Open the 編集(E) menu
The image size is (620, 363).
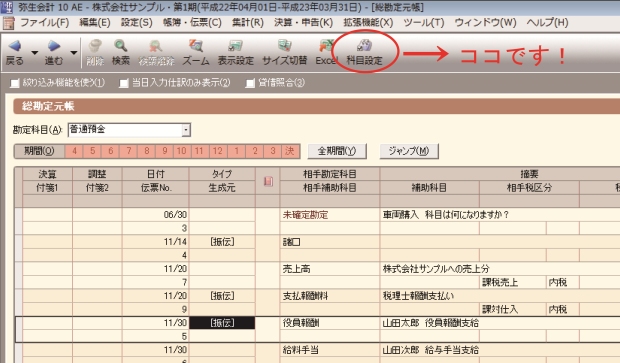[95, 23]
